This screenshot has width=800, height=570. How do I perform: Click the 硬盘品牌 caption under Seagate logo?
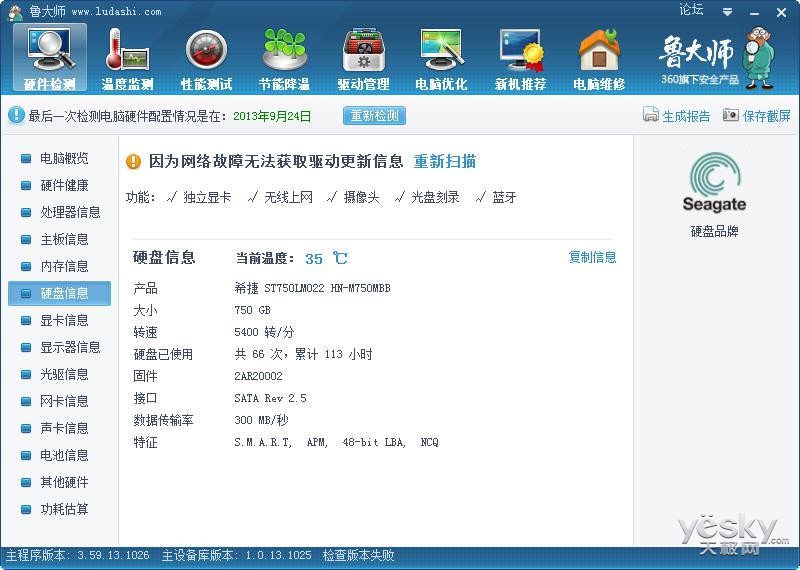pos(714,231)
